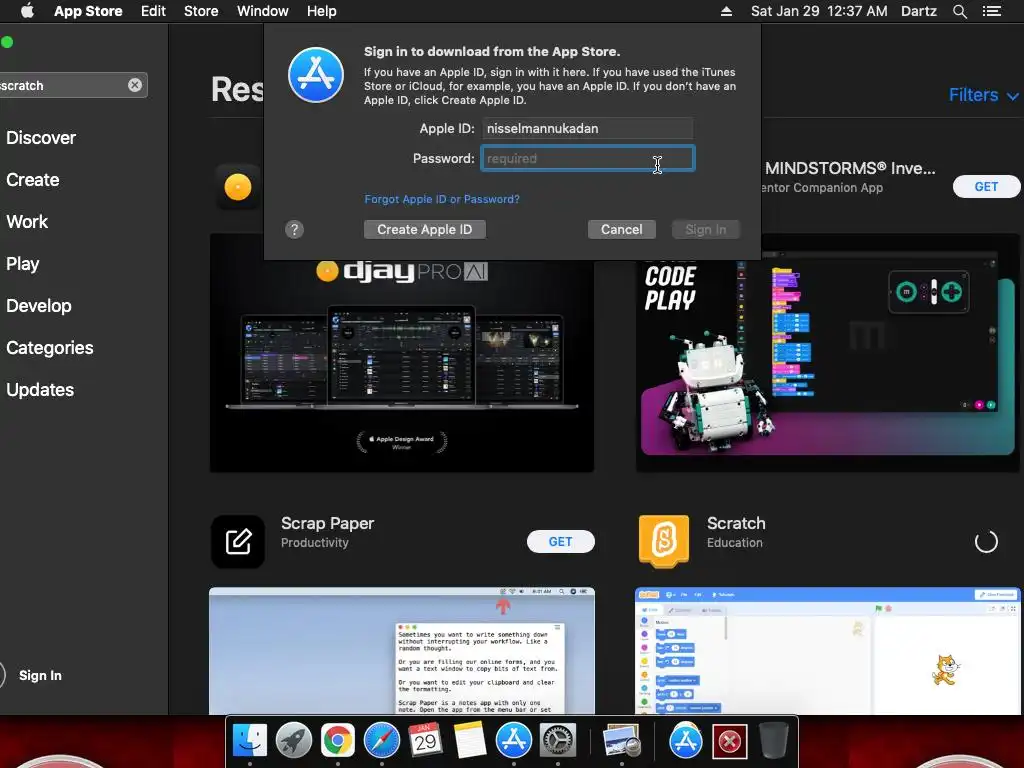Open the MINDSTORMS Code Play screenshot
Screen dimensions: 1024x768
pyautogui.click(x=827, y=353)
